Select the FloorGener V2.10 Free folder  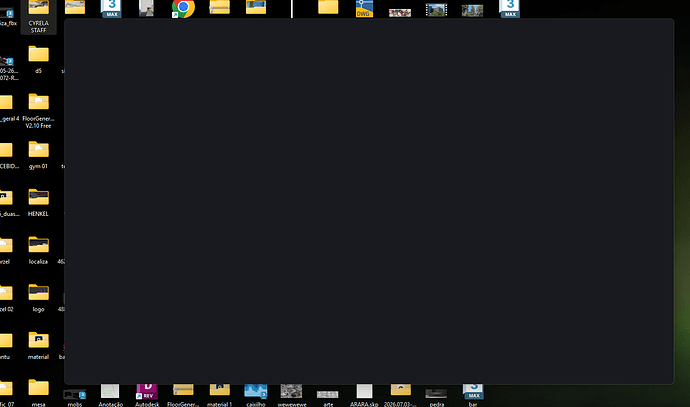coord(38,102)
